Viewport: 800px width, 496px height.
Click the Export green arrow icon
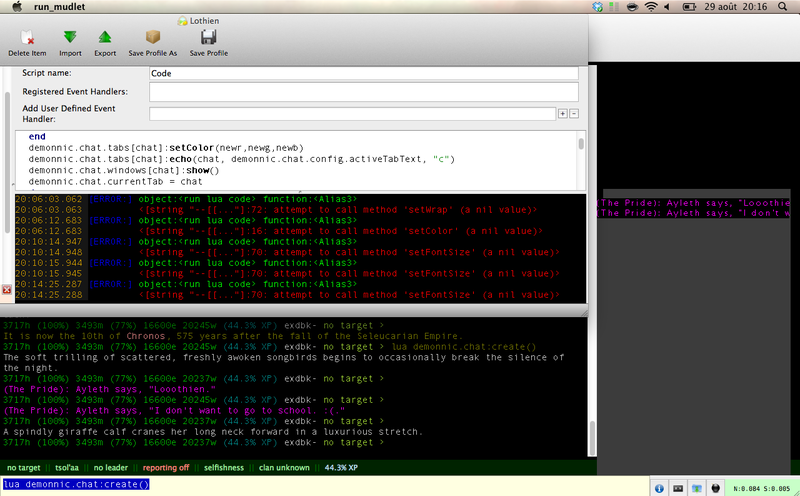105,37
